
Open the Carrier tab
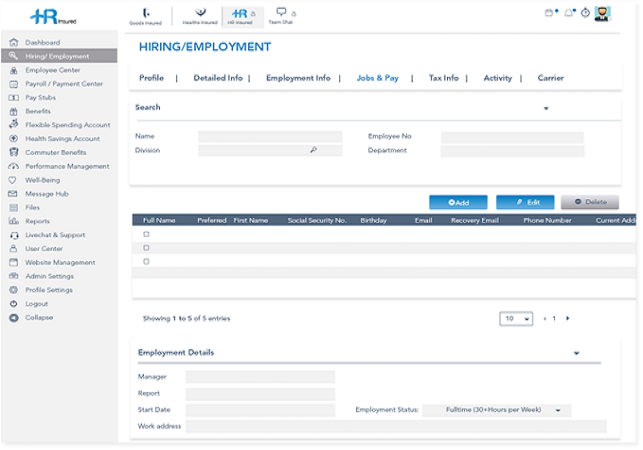551,78
